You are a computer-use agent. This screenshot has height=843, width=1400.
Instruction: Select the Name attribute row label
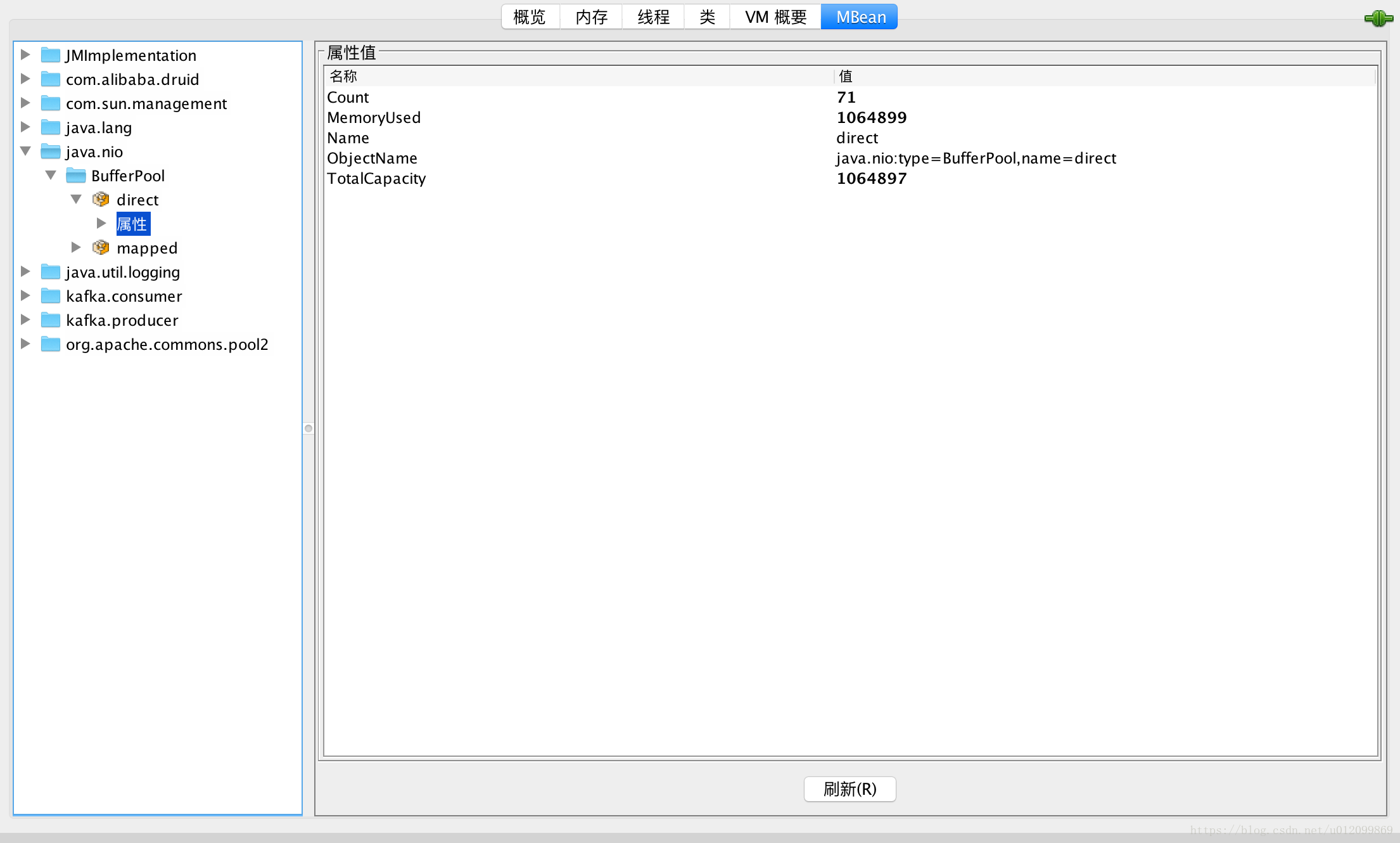pos(348,138)
